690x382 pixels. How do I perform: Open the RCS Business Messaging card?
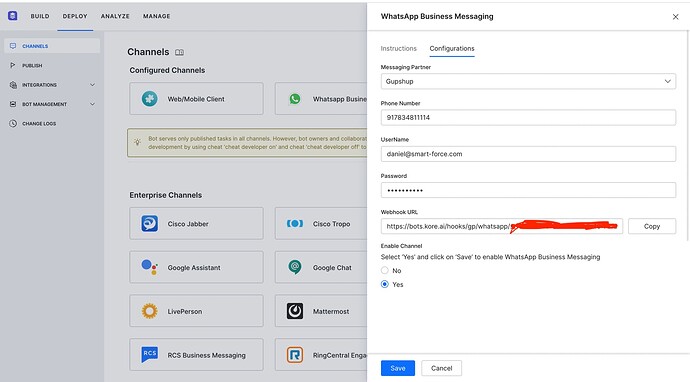[x=196, y=355]
